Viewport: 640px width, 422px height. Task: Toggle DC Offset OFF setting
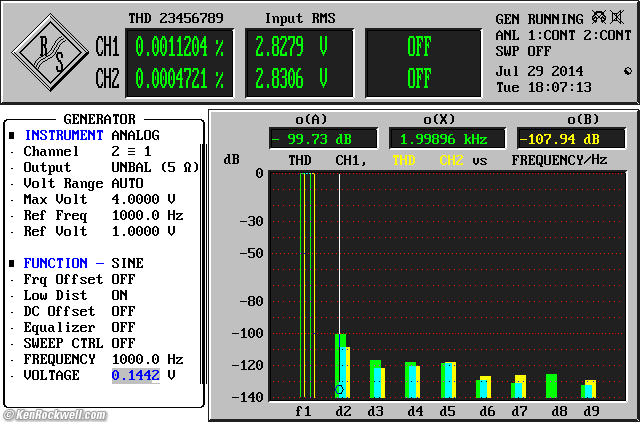pyautogui.click(x=123, y=311)
